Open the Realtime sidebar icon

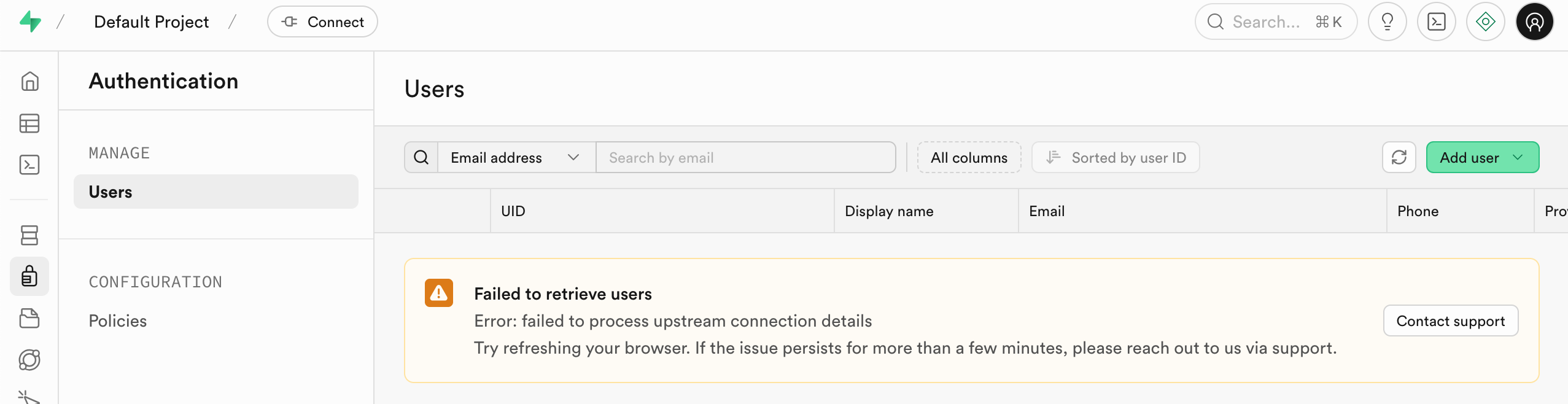coord(29,360)
